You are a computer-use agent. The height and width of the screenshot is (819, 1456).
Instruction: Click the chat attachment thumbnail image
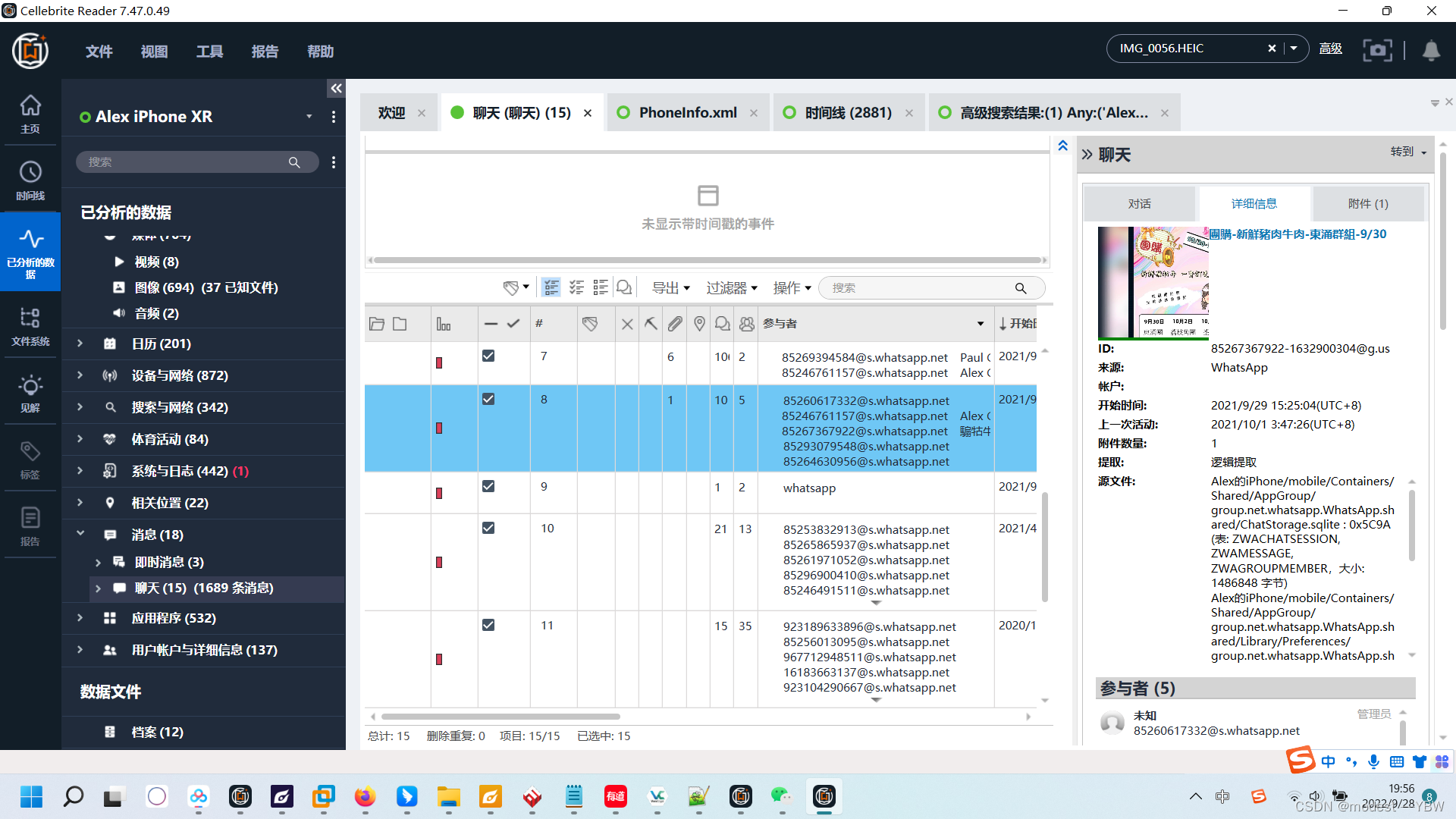point(1153,282)
